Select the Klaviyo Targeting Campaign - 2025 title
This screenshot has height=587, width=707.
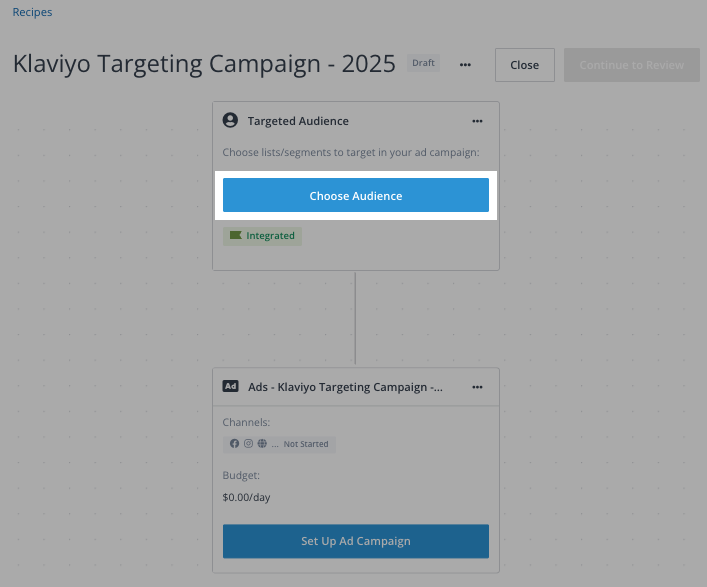point(204,64)
